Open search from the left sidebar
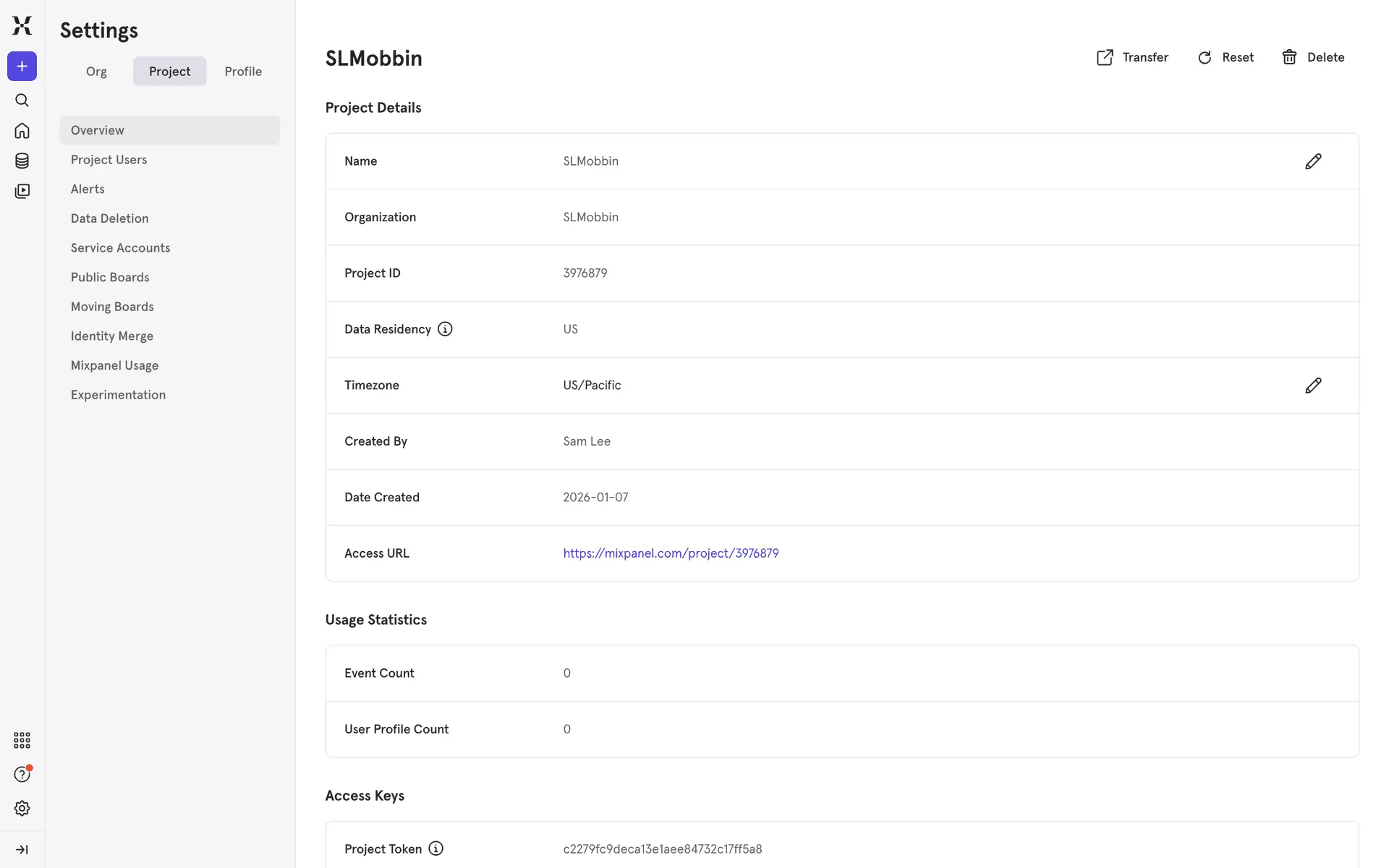Viewport: 1389px width, 868px height. (22, 100)
